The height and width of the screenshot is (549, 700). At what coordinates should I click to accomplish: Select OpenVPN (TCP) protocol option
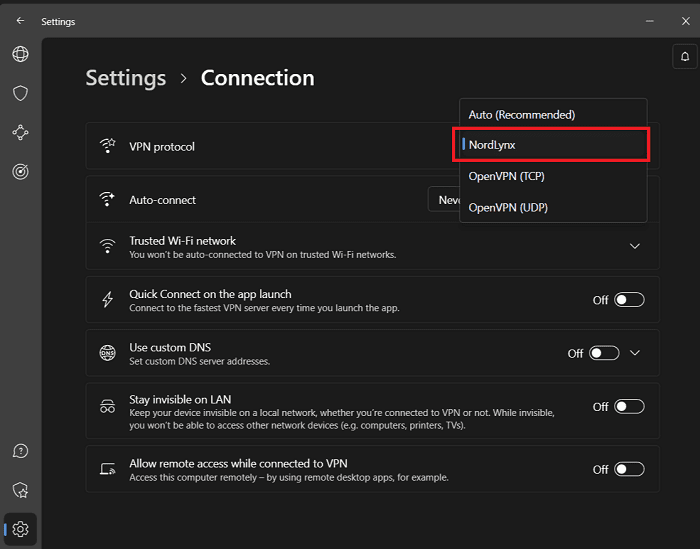(x=553, y=176)
